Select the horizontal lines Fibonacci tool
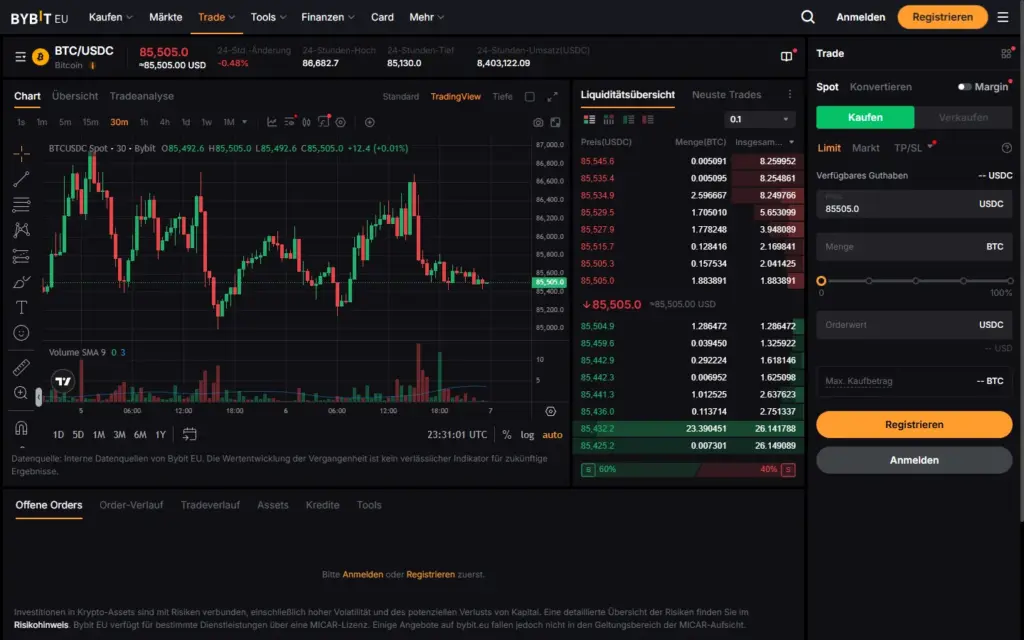 21,204
